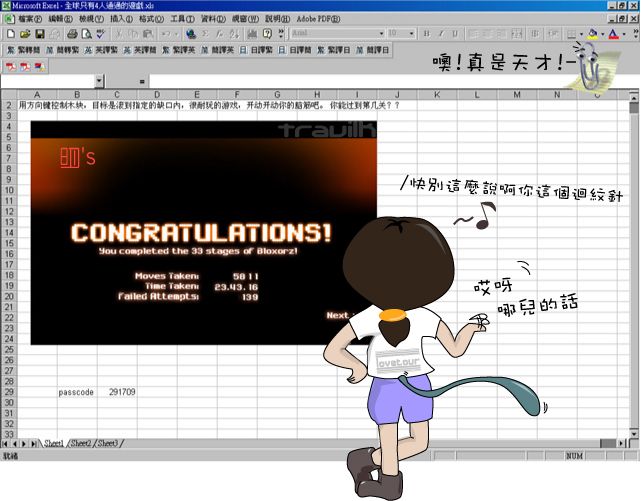Click the Paste clipboard icon
This screenshot has width=641, height=501.
147,34
